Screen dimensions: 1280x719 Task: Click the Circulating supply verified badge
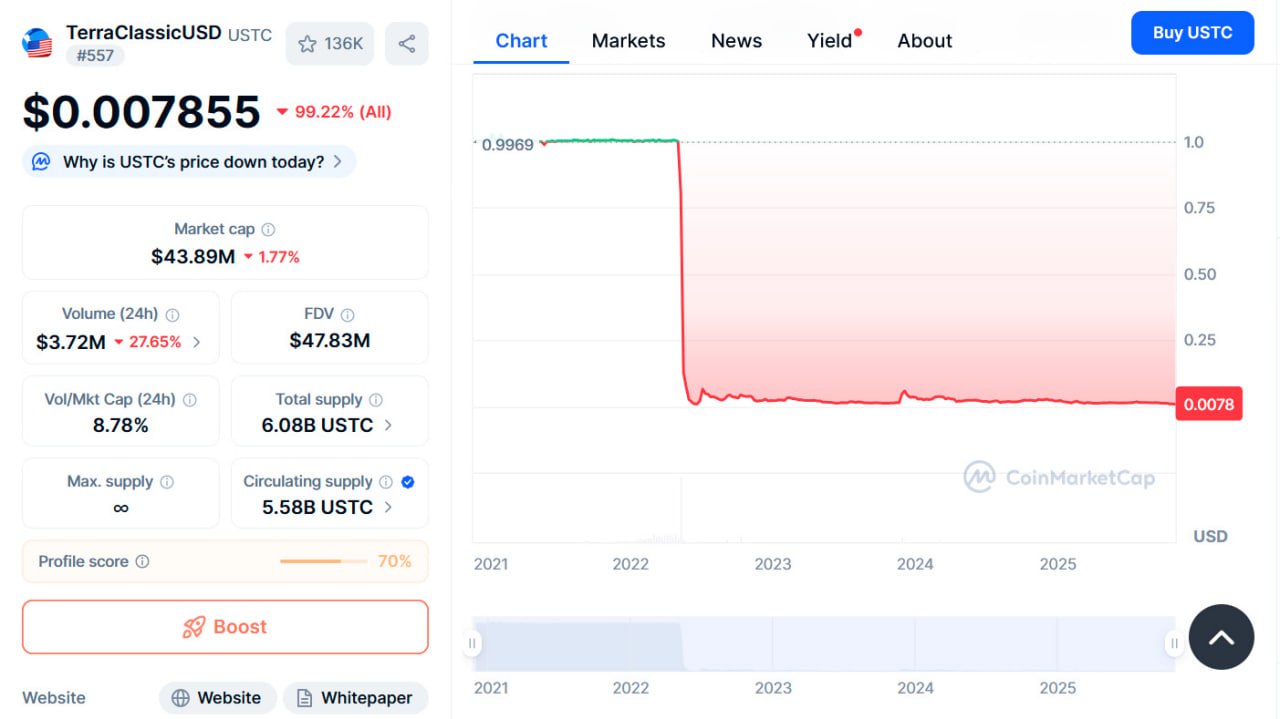pyautogui.click(x=408, y=482)
